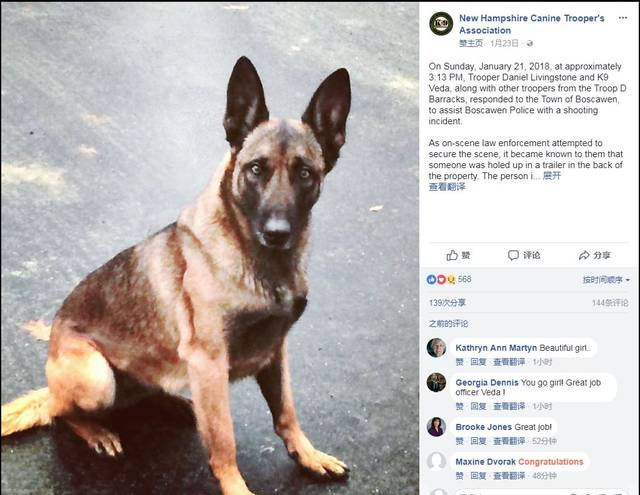Image resolution: width=640 pixels, height=495 pixels.
Task: Click Brooke Jones's profile avatar
Action: coord(436,427)
